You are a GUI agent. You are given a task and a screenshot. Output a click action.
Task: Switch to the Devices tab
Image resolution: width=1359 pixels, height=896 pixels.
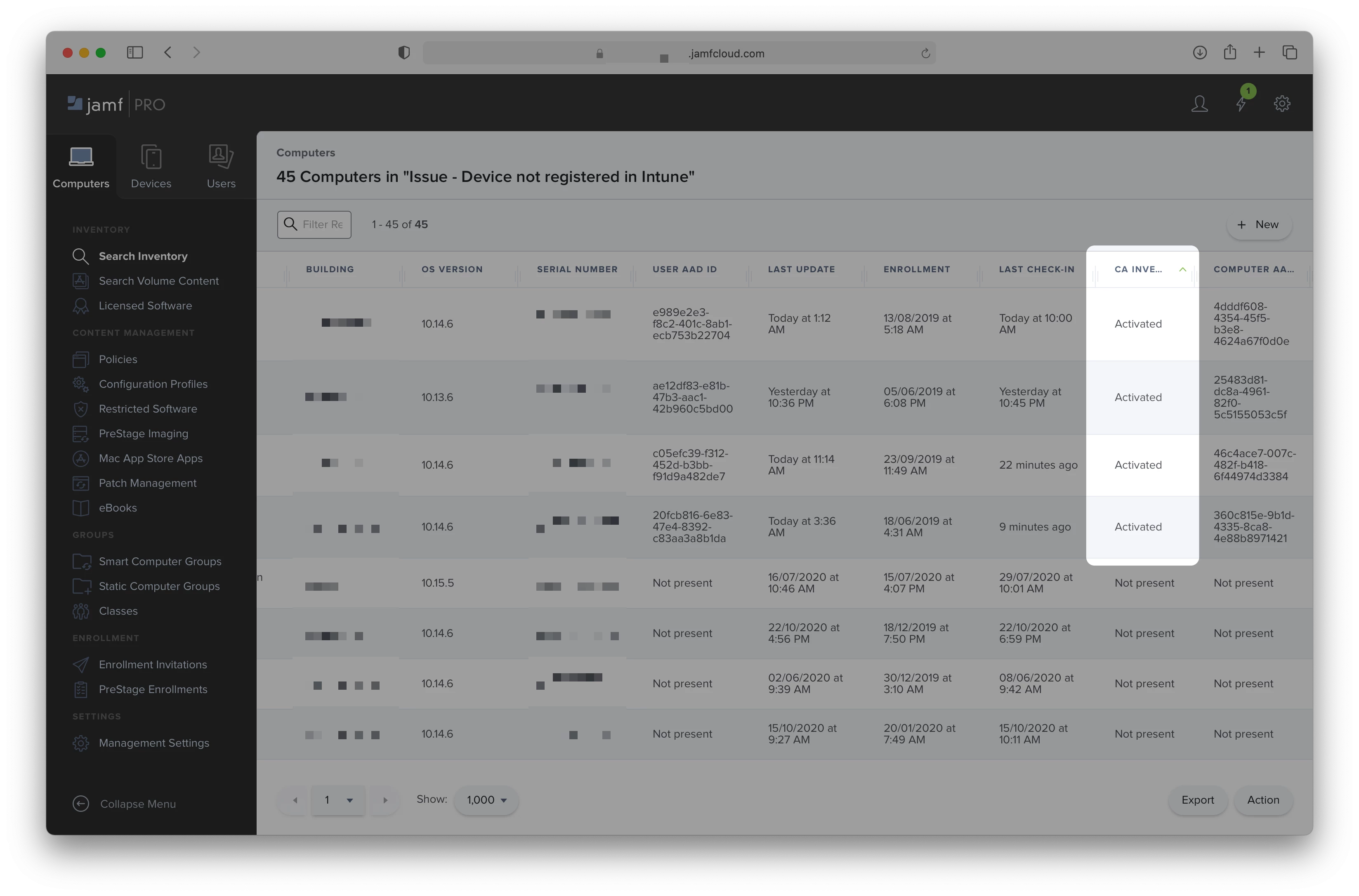(x=151, y=167)
